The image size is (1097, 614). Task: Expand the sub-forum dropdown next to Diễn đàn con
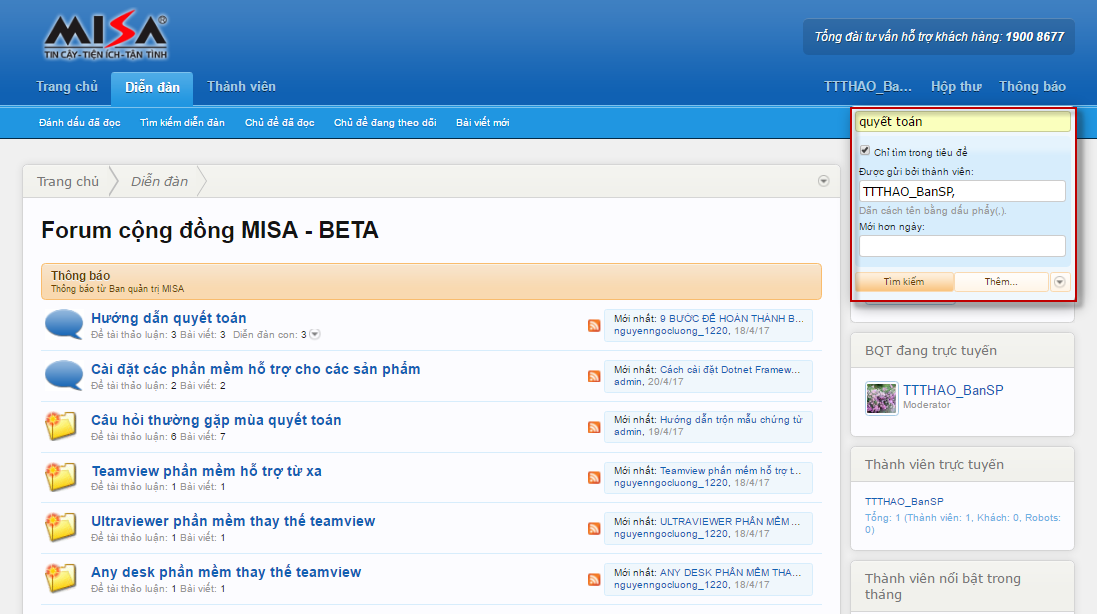(x=315, y=334)
